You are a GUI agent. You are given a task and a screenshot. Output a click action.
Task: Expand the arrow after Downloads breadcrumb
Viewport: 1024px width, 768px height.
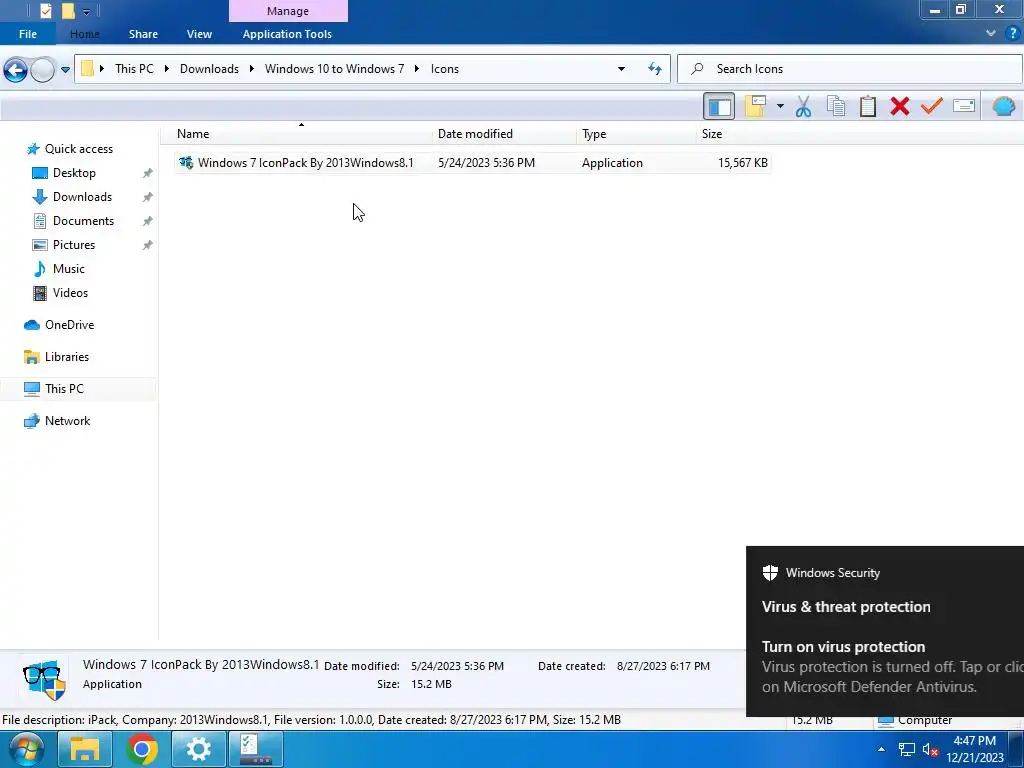251,69
